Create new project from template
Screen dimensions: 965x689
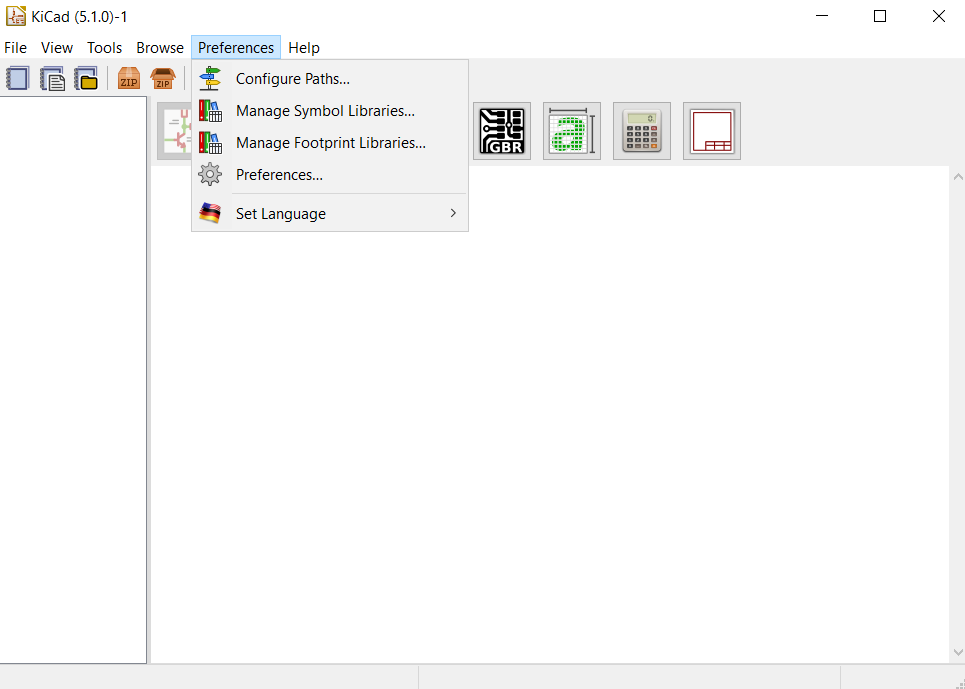coord(52,77)
